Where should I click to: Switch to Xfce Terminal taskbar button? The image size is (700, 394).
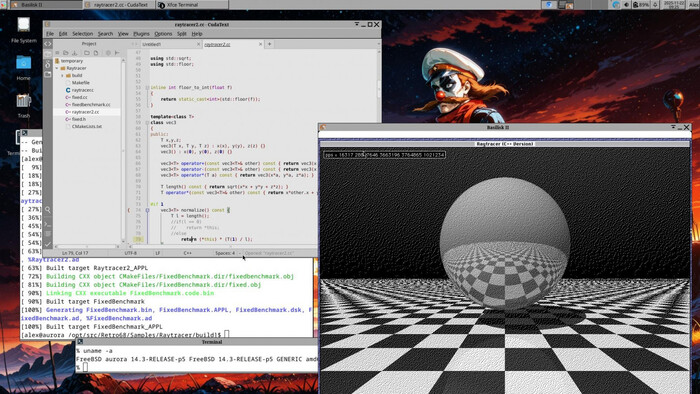point(192,5)
